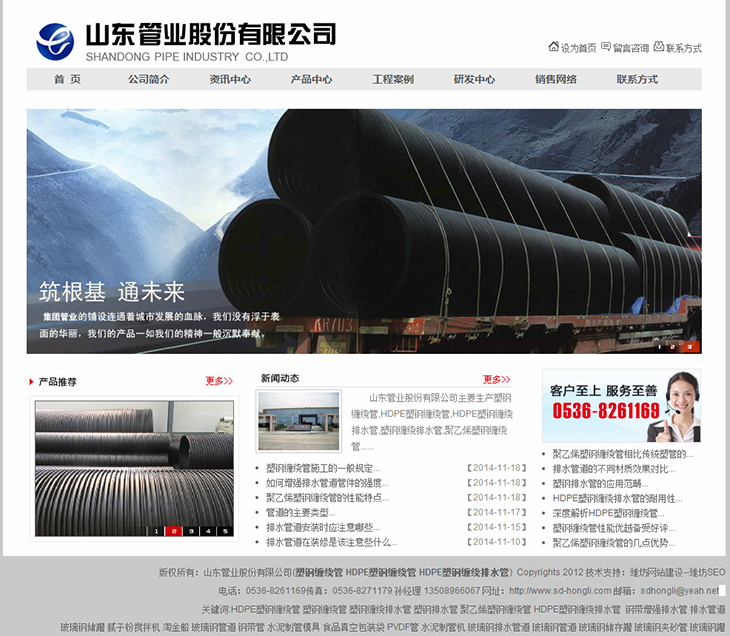Open the 公司简介 navigation item
The height and width of the screenshot is (636, 730).
(x=149, y=79)
